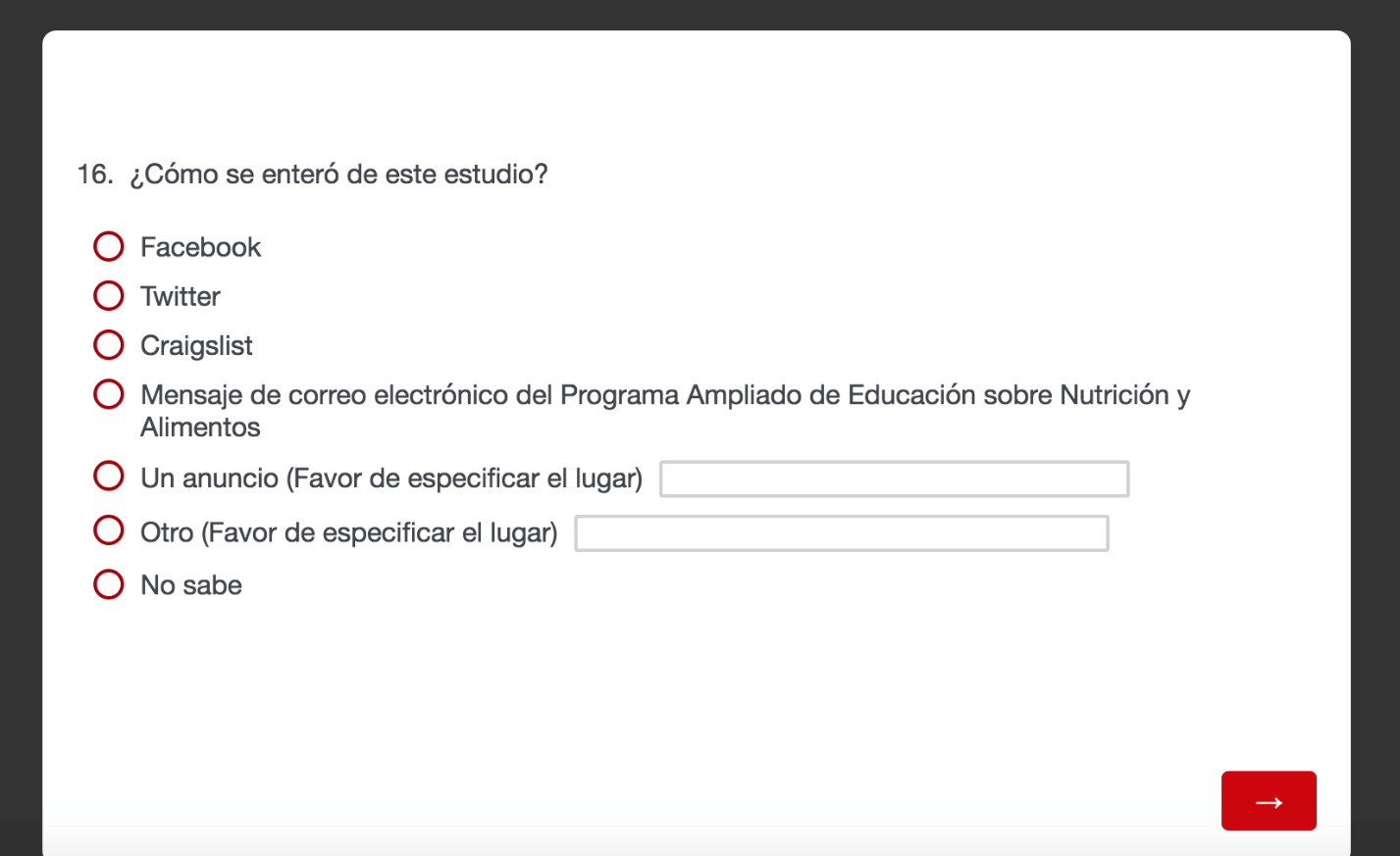Mark the No sabe radio button

click(x=109, y=584)
